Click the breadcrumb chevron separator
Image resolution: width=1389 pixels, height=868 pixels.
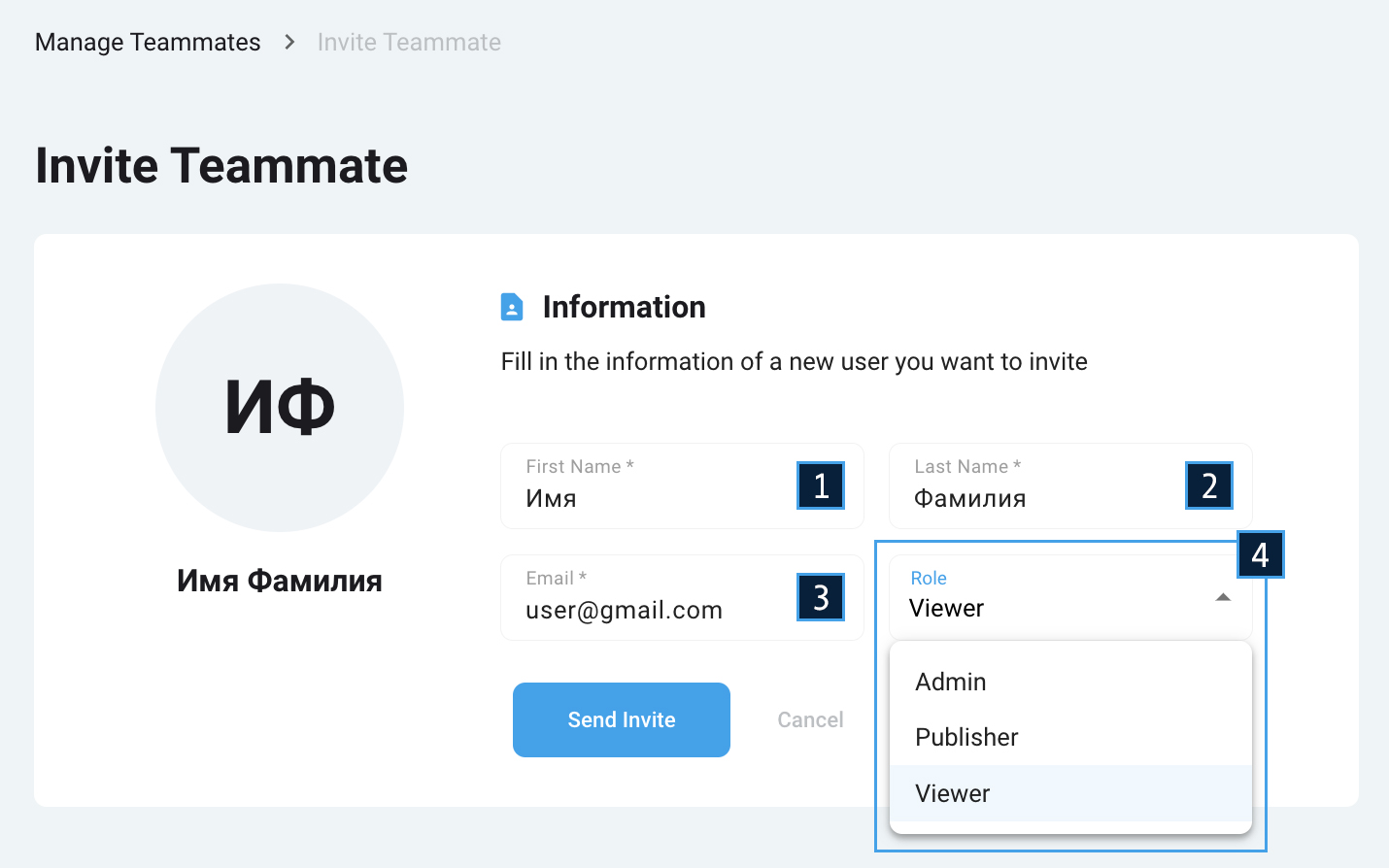(x=289, y=42)
